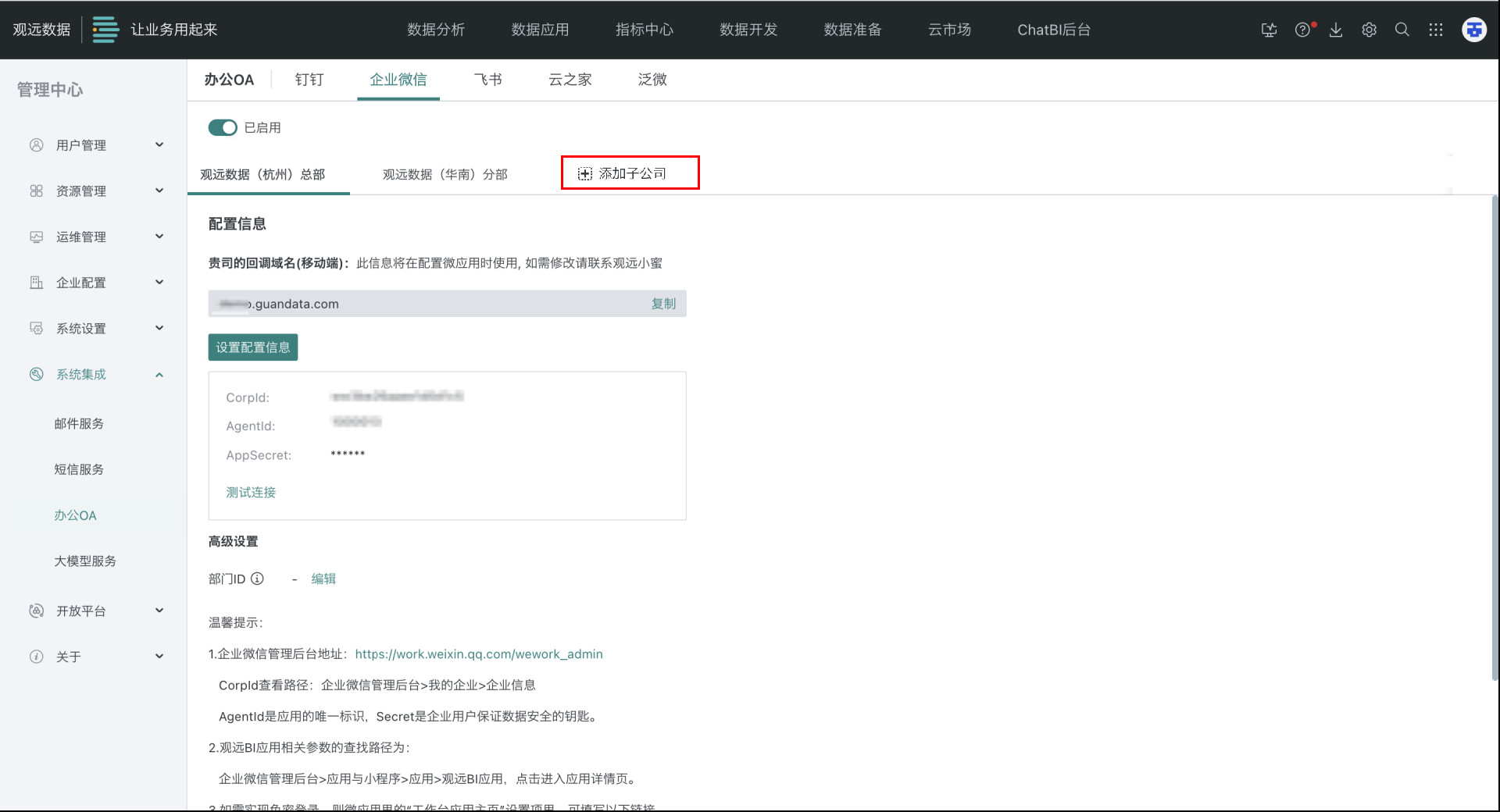Click the 设置配置信息 button
1500x812 pixels.
[252, 347]
